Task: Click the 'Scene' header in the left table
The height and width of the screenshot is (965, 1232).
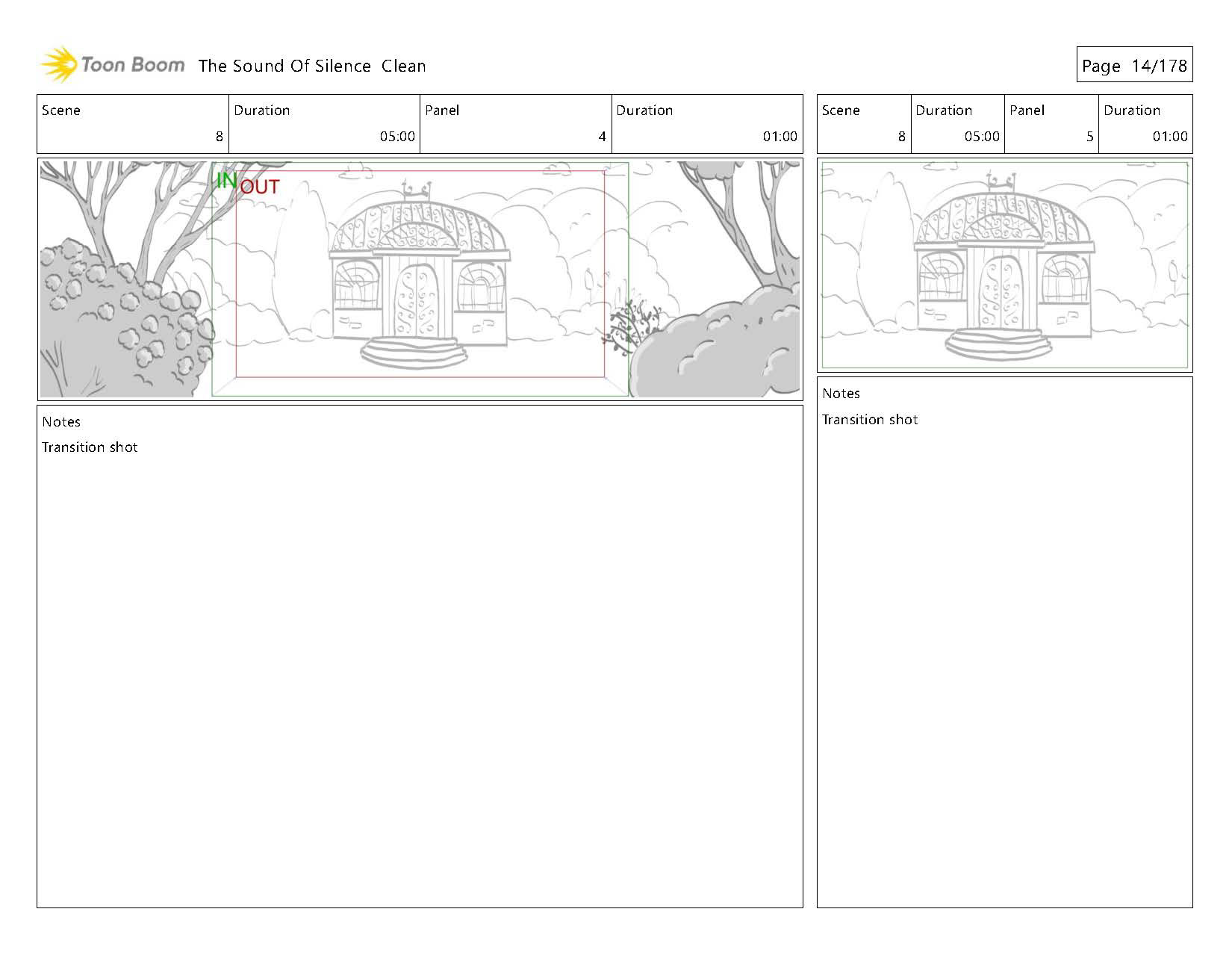Action: click(61, 111)
